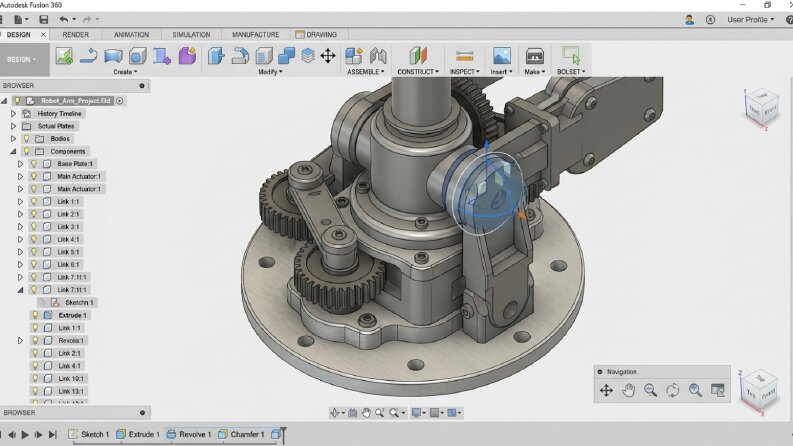Toggle lightbulb visibility for Base Plate:1

[34, 163]
